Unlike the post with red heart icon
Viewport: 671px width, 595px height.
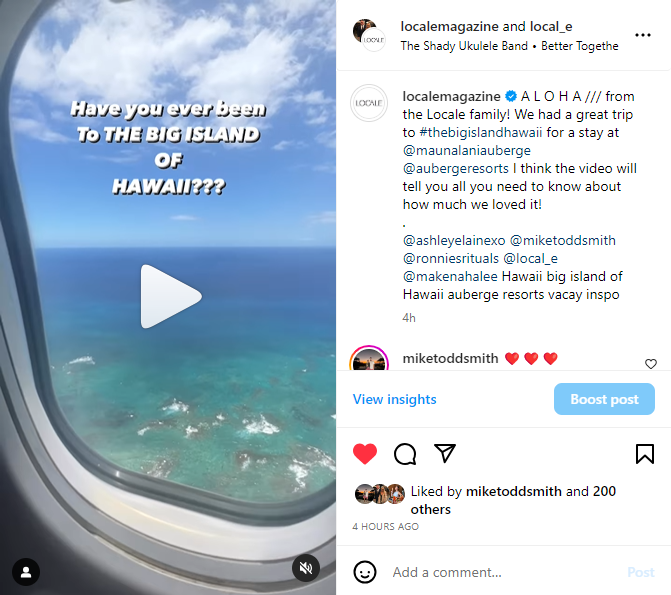[365, 454]
